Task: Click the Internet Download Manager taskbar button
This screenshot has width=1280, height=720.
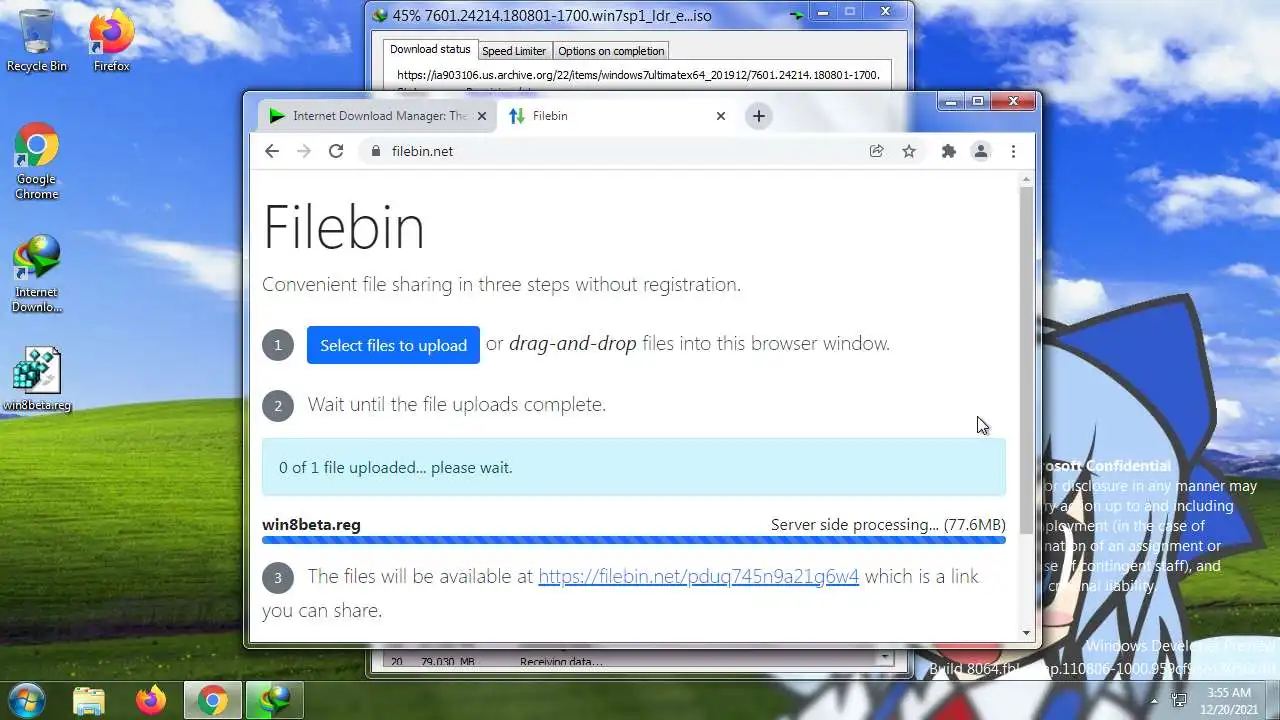Action: [x=274, y=700]
